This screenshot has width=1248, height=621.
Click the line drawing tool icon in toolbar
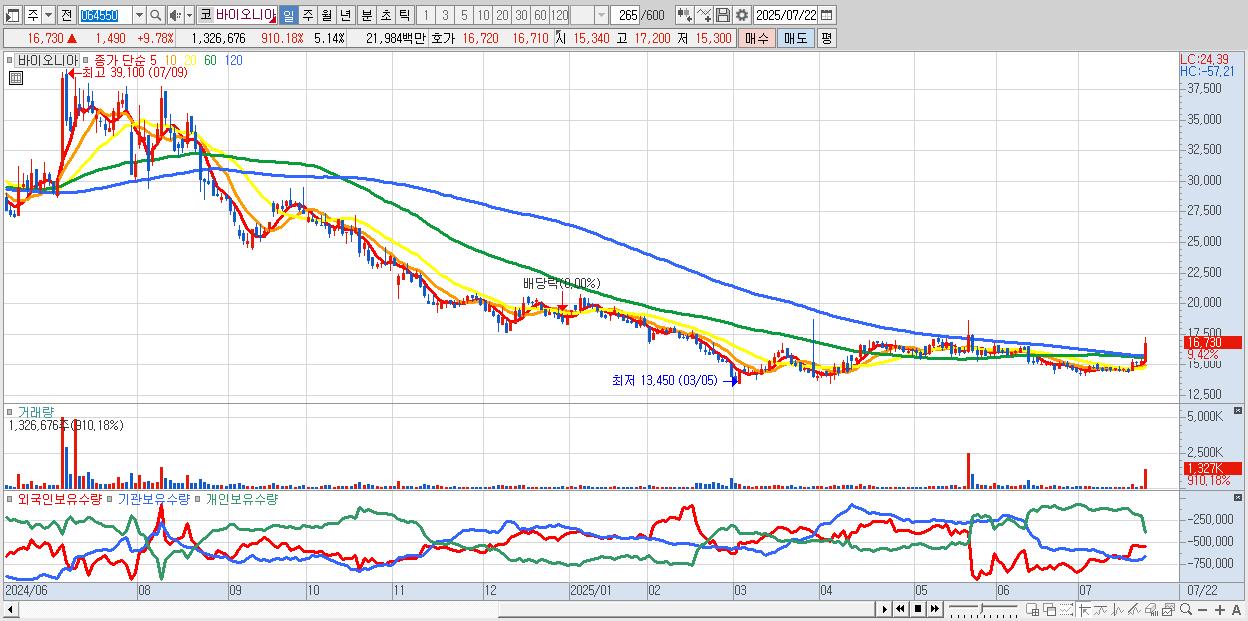(704, 15)
